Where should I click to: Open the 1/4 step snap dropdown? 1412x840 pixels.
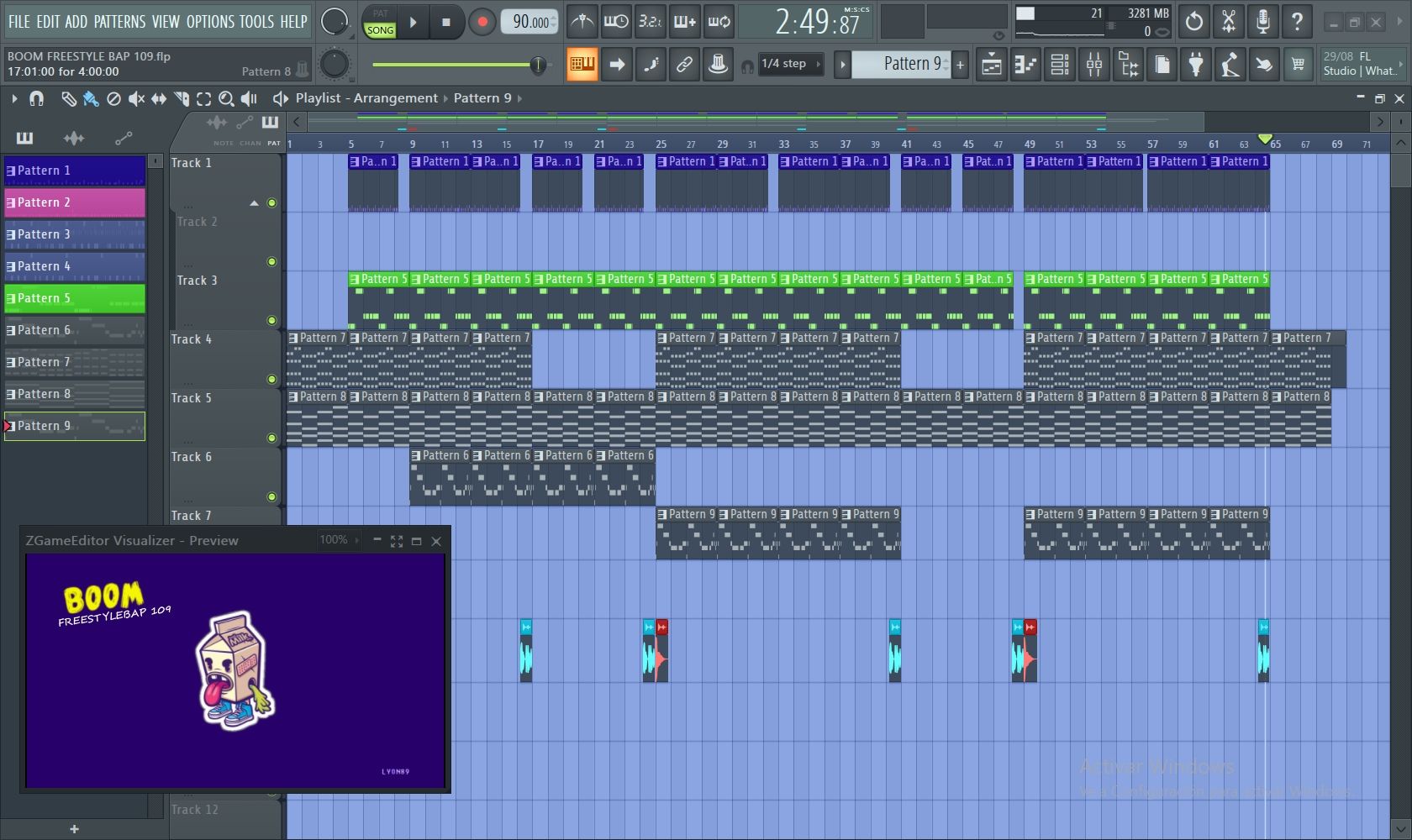point(790,64)
